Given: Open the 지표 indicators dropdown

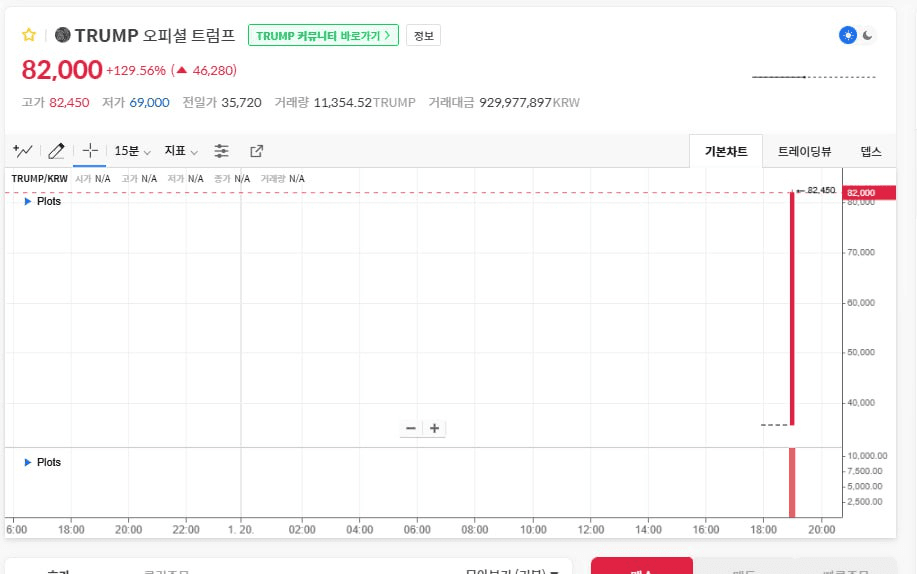Looking at the screenshot, I should (x=181, y=151).
